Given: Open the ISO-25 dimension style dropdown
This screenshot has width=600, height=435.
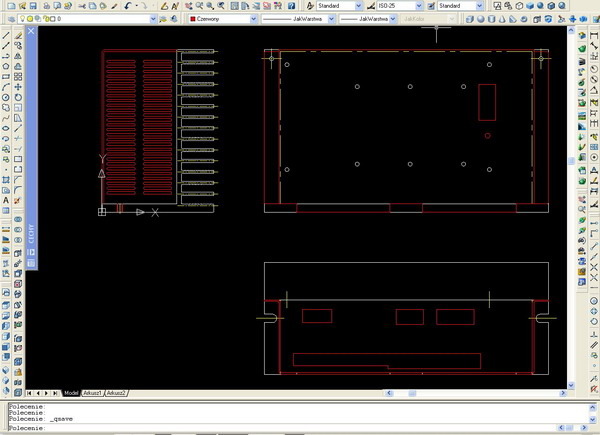Looking at the screenshot, I should [x=419, y=6].
